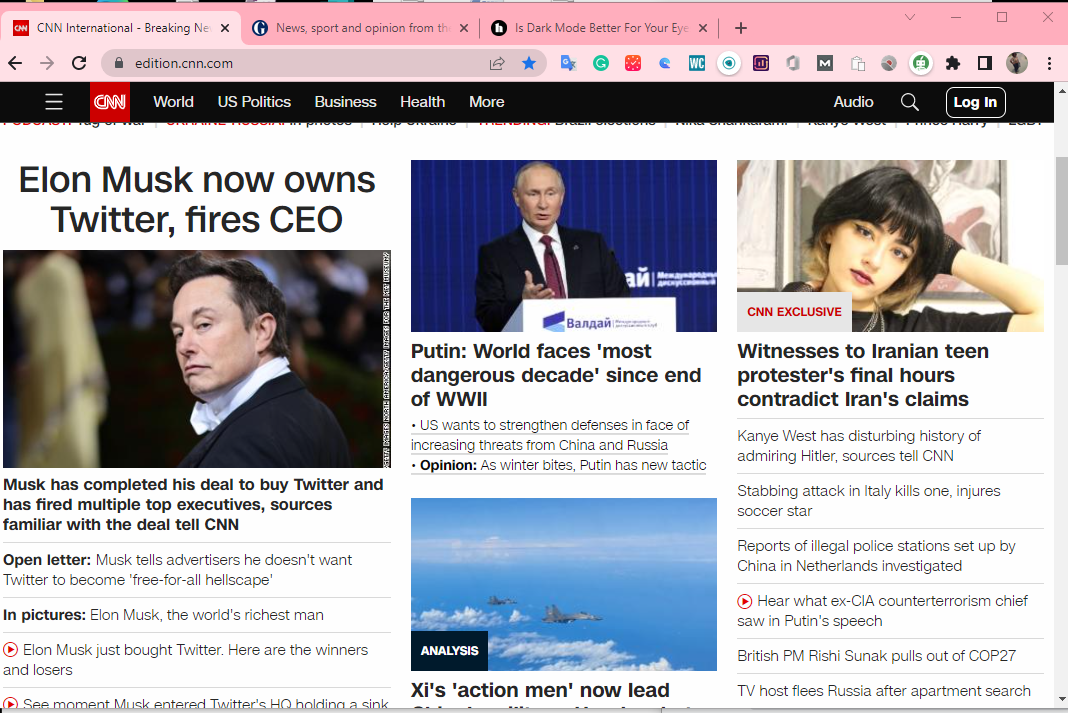The width and height of the screenshot is (1068, 713).
Task: Open the Health section
Action: point(422,102)
